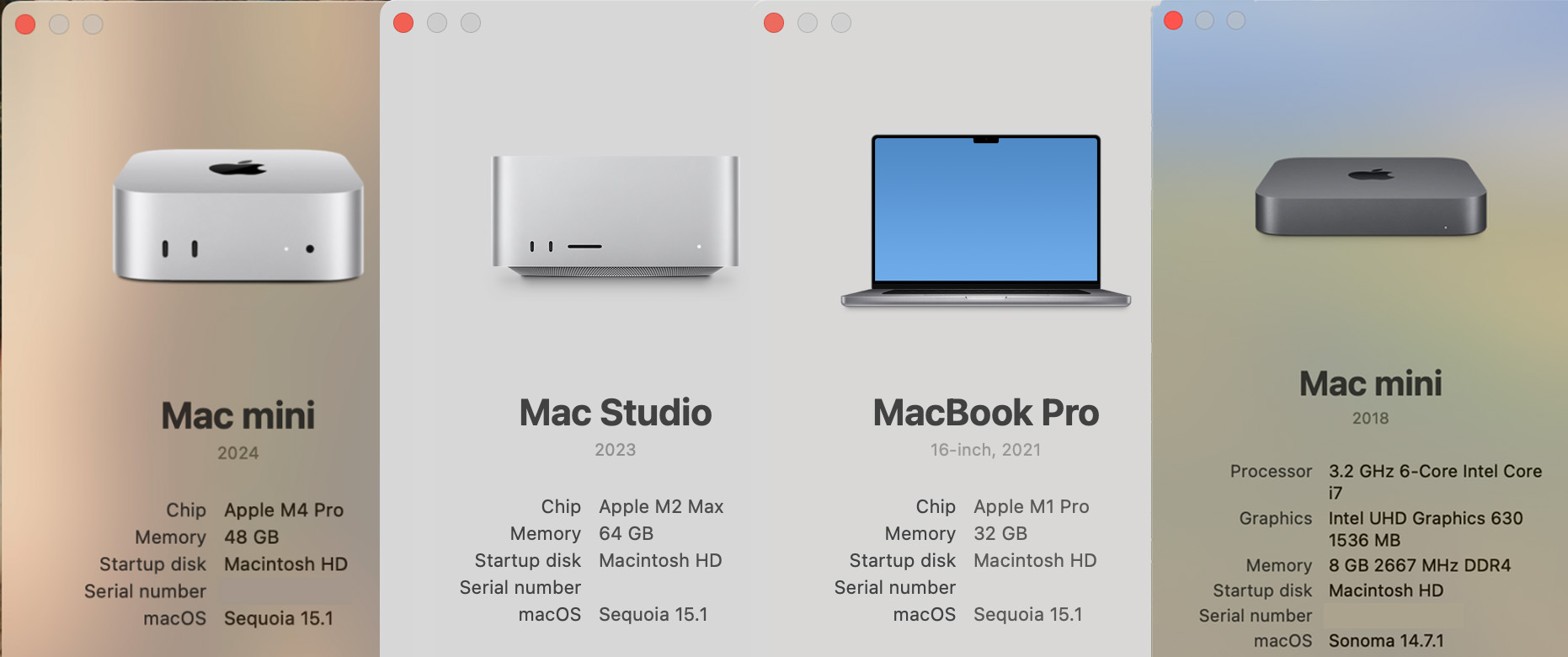Close the Mac Studio About window
Image resolution: width=1568 pixels, height=657 pixels.
click(x=403, y=23)
